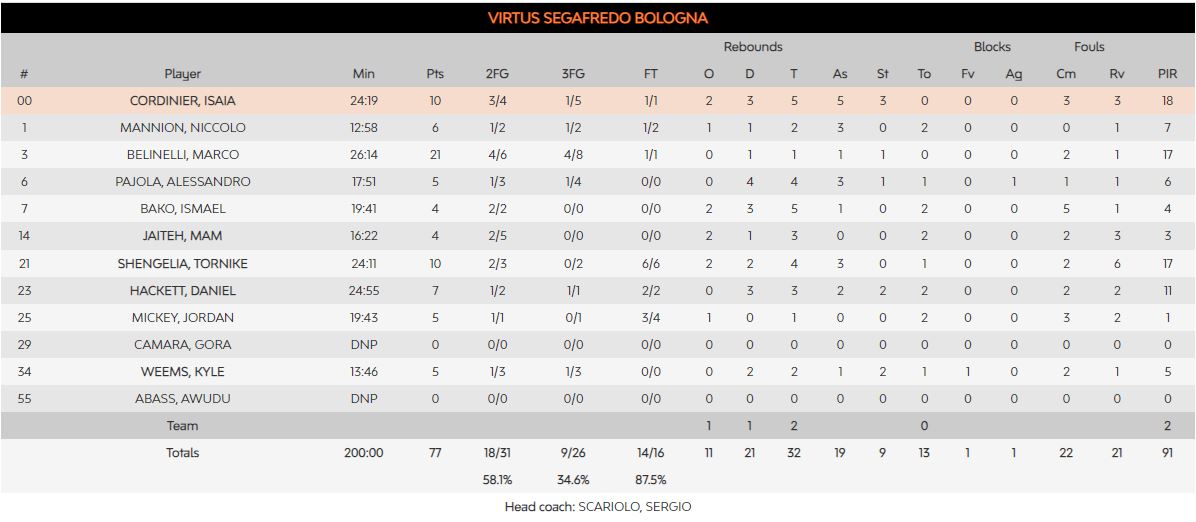Select Pajola, Alessandro in player list

pyautogui.click(x=183, y=182)
